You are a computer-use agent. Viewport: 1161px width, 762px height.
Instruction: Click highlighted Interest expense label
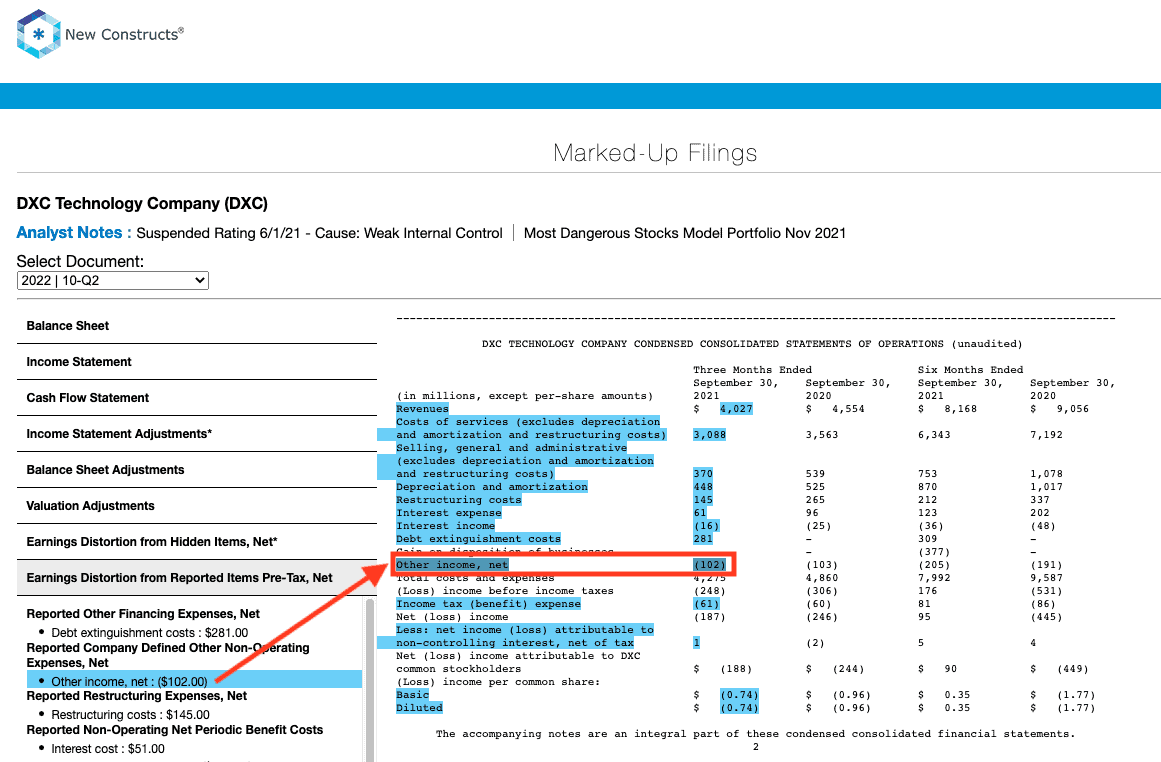(449, 512)
